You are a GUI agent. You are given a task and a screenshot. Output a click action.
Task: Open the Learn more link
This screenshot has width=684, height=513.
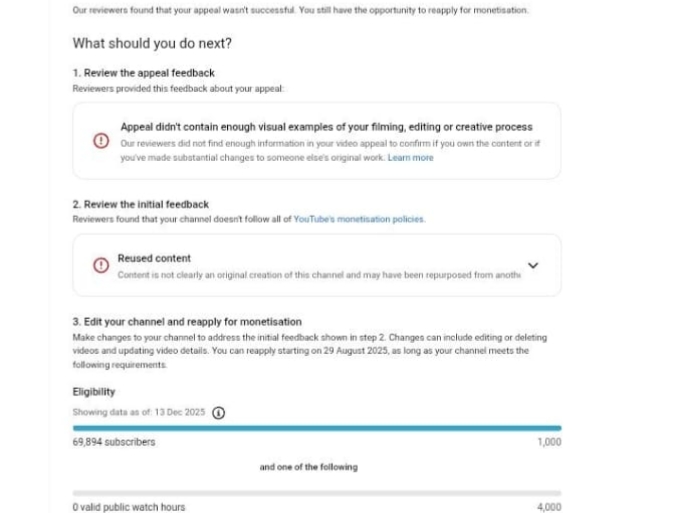[x=410, y=158]
